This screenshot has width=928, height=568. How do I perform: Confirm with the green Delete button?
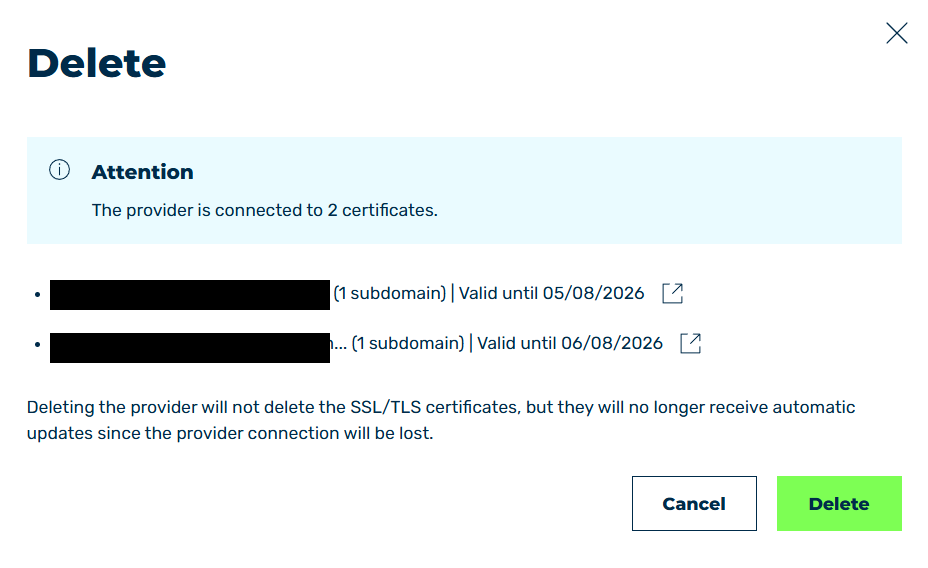point(839,504)
